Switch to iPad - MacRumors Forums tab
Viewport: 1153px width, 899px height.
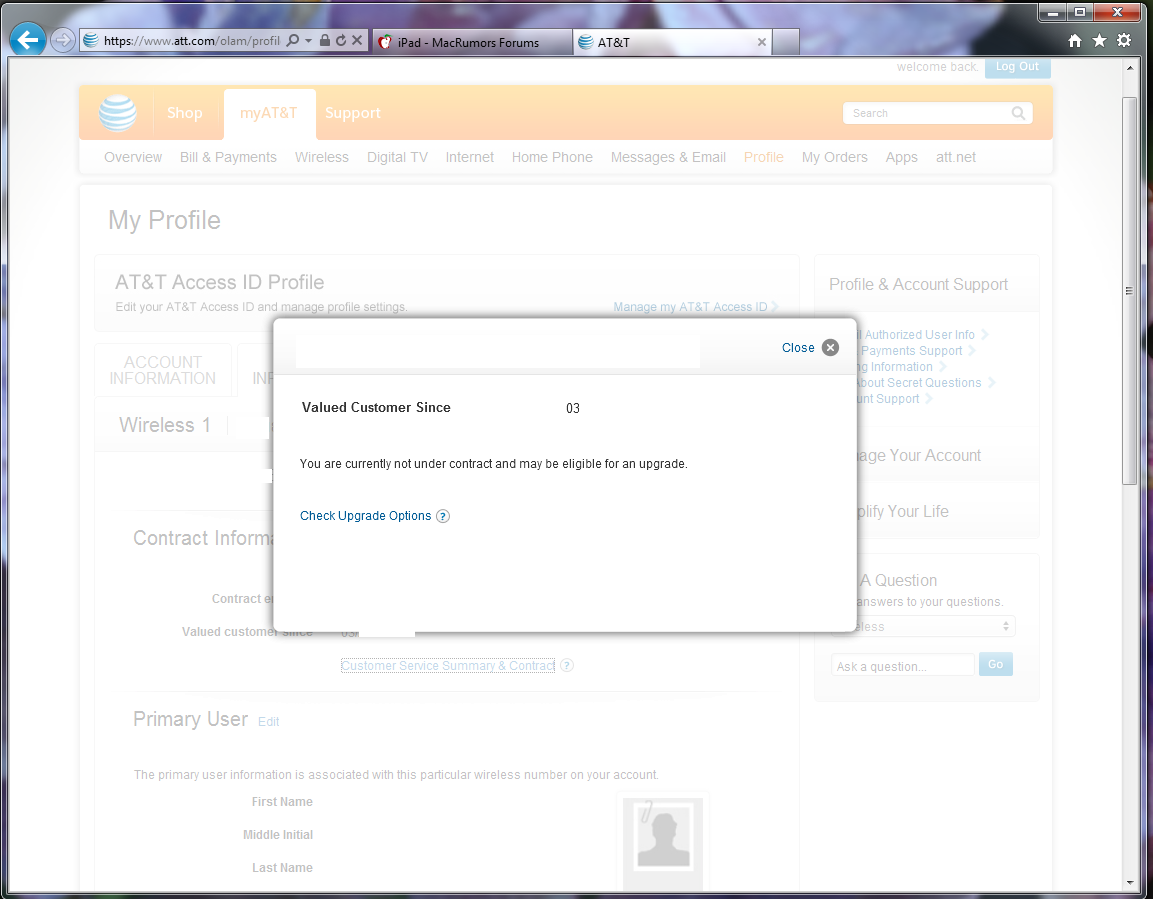point(473,42)
